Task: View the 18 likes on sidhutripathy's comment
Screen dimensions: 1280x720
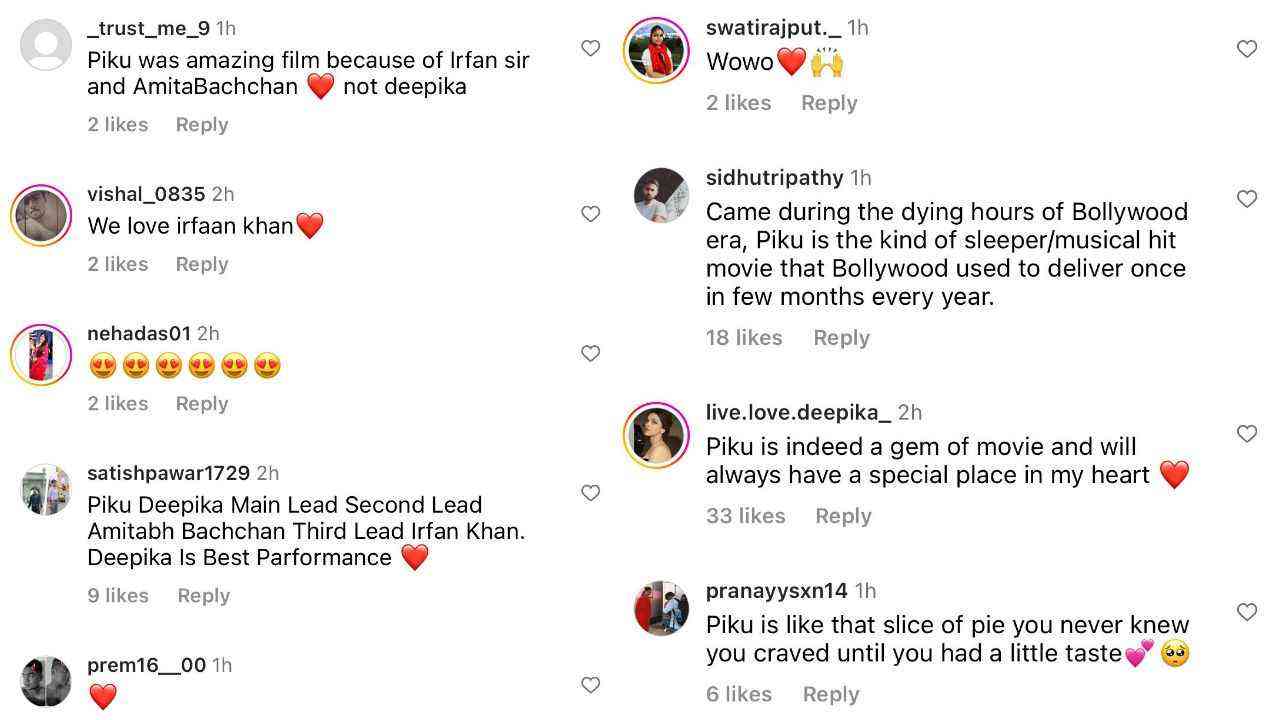Action: click(x=744, y=338)
